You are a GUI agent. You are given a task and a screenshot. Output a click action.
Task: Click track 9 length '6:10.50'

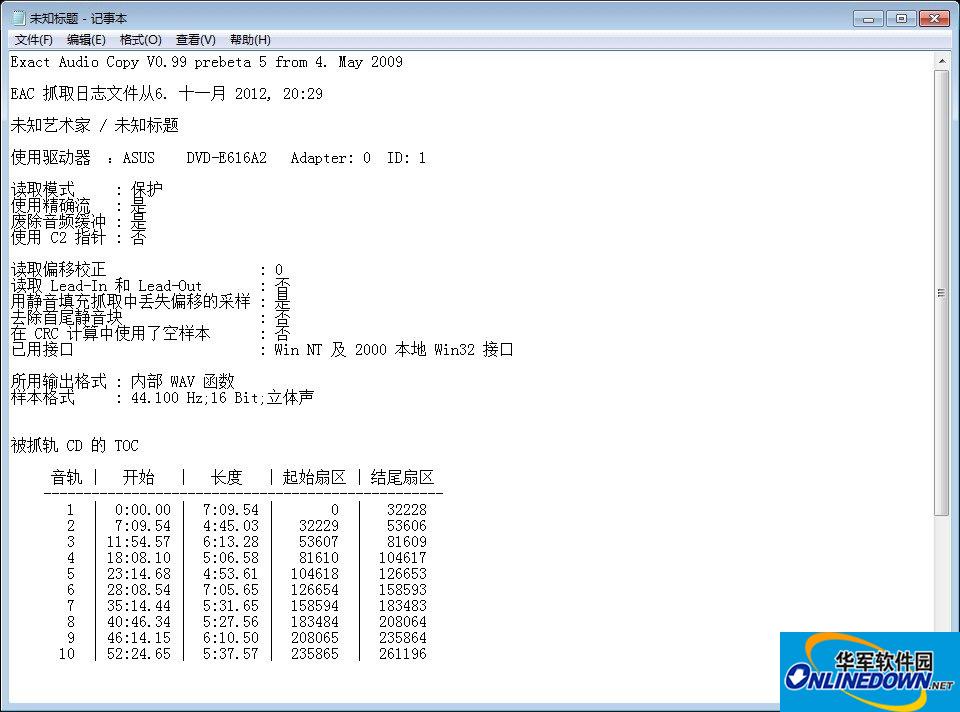coord(231,637)
